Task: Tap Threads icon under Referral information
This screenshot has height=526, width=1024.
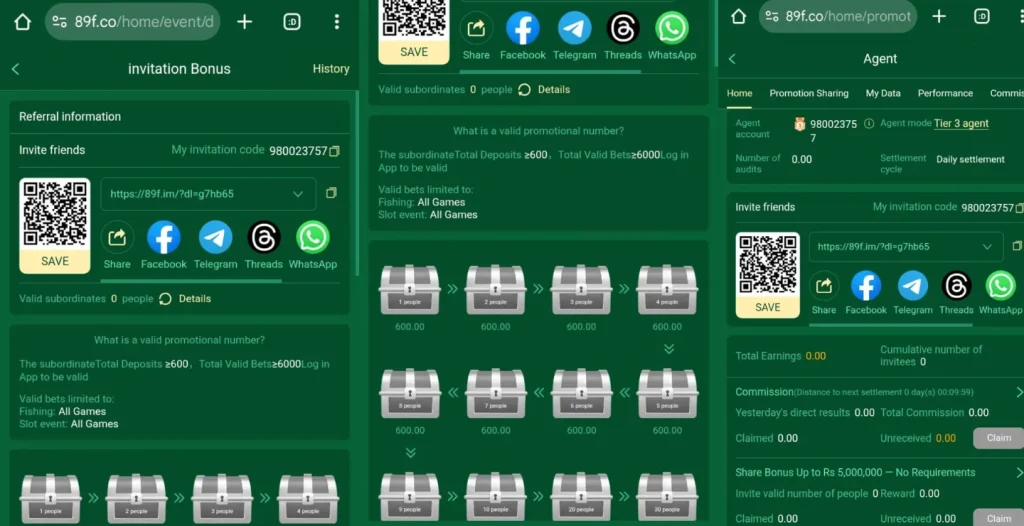Action: [x=264, y=238]
